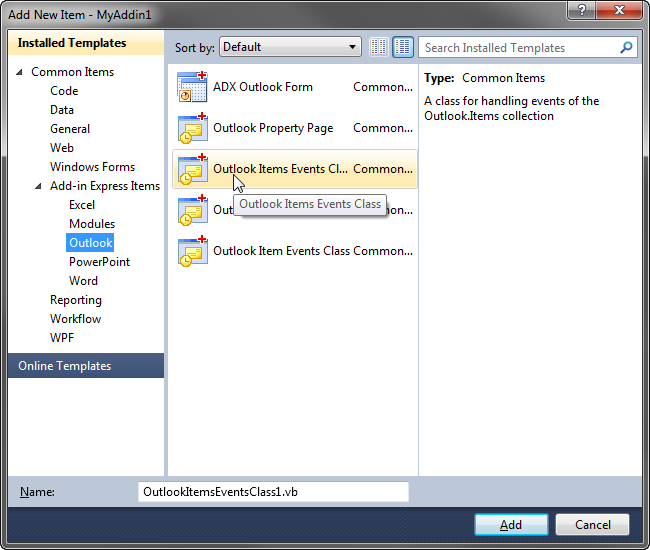Open the Sort by Default dropdown
The height and width of the screenshot is (550, 650).
click(290, 47)
